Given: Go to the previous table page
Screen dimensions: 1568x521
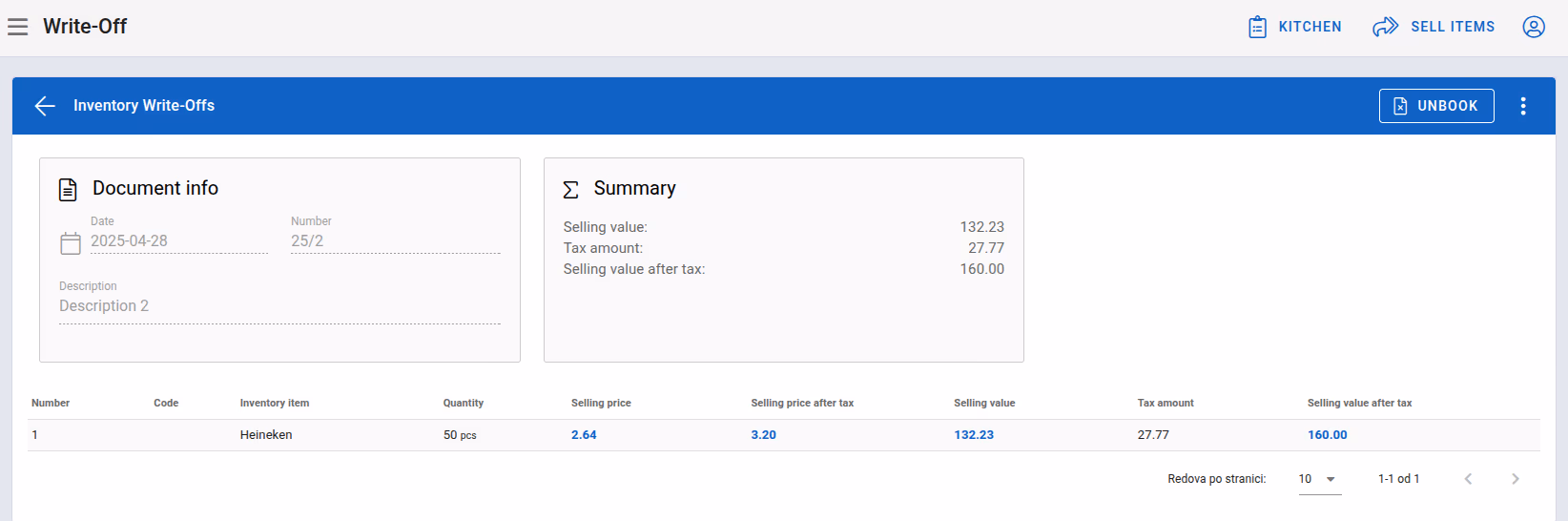Looking at the screenshot, I should (1468, 479).
